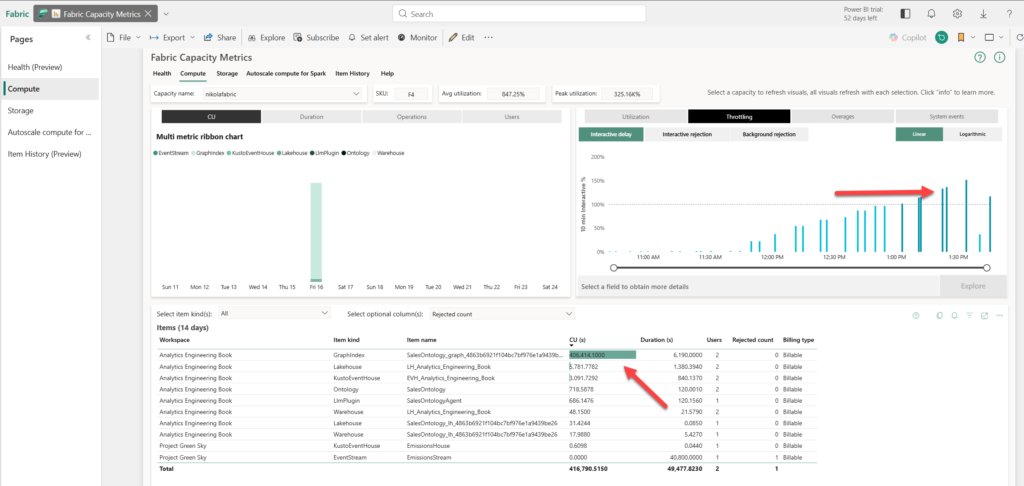Click the green refresh visuals icon
This screenshot has height=486, width=1024.
tap(941, 37)
